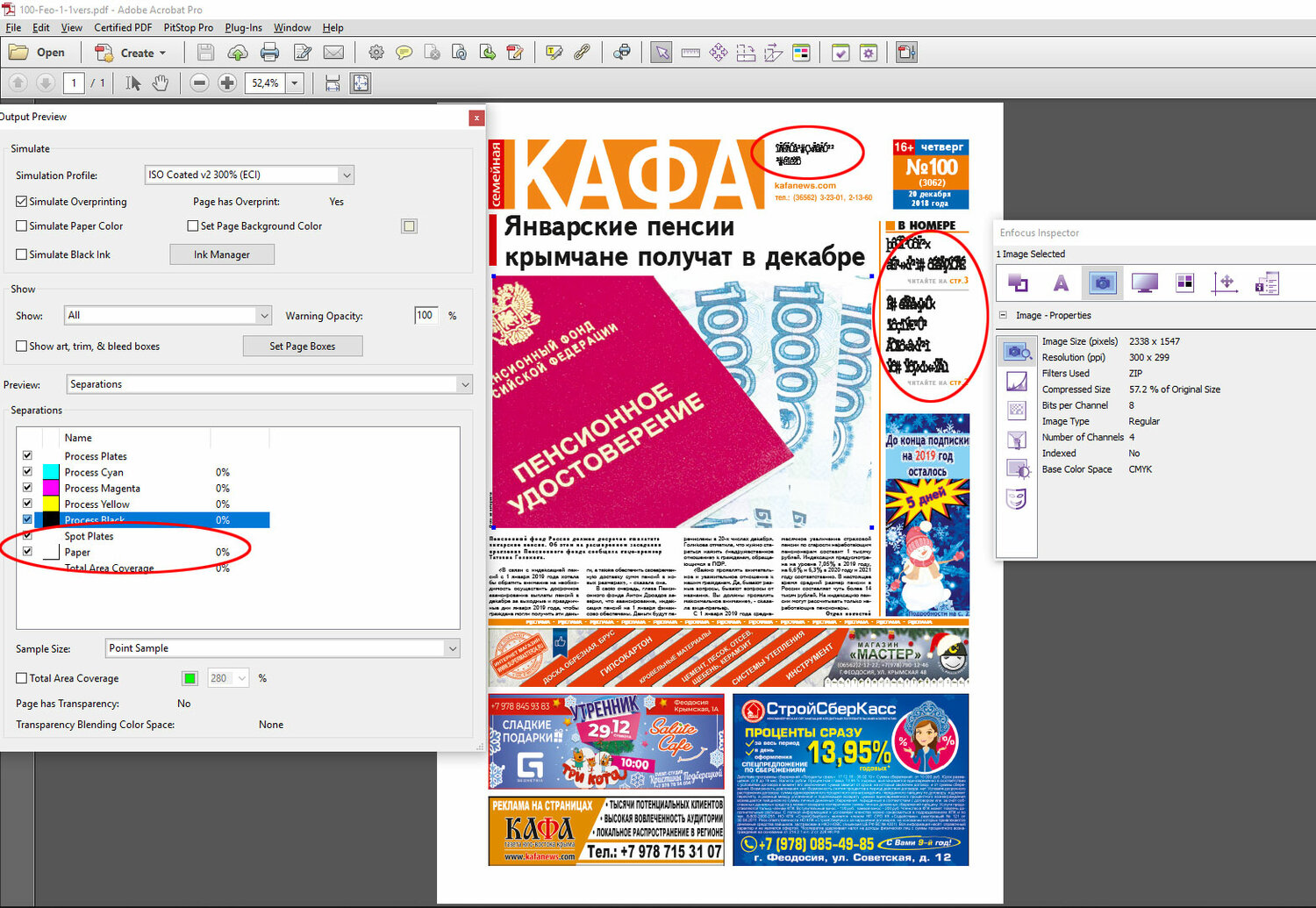Enable Simulate Black Ink checkbox
Viewport: 1316px width, 908px height.
tap(21, 254)
